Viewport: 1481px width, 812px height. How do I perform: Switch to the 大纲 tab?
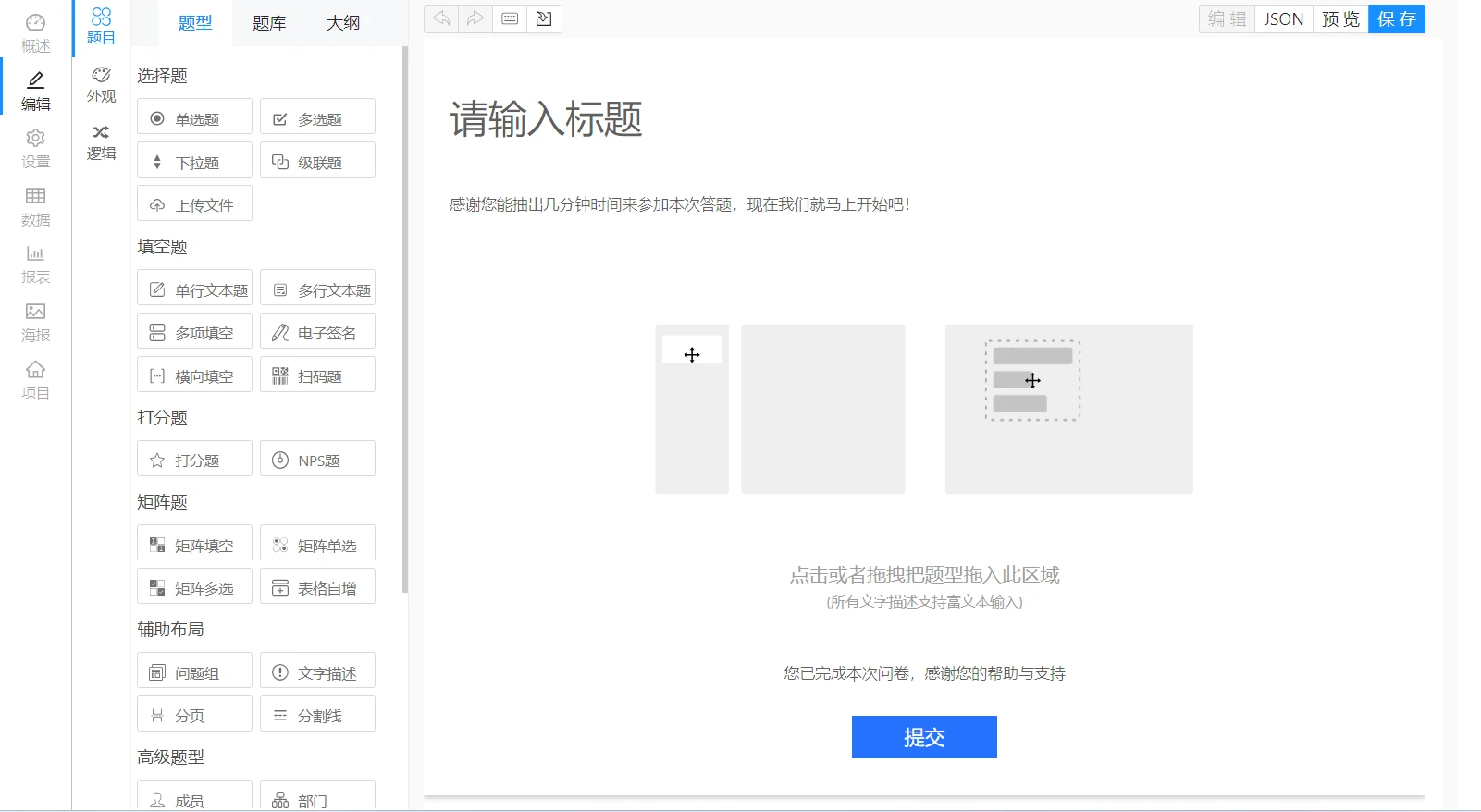pyautogui.click(x=343, y=23)
